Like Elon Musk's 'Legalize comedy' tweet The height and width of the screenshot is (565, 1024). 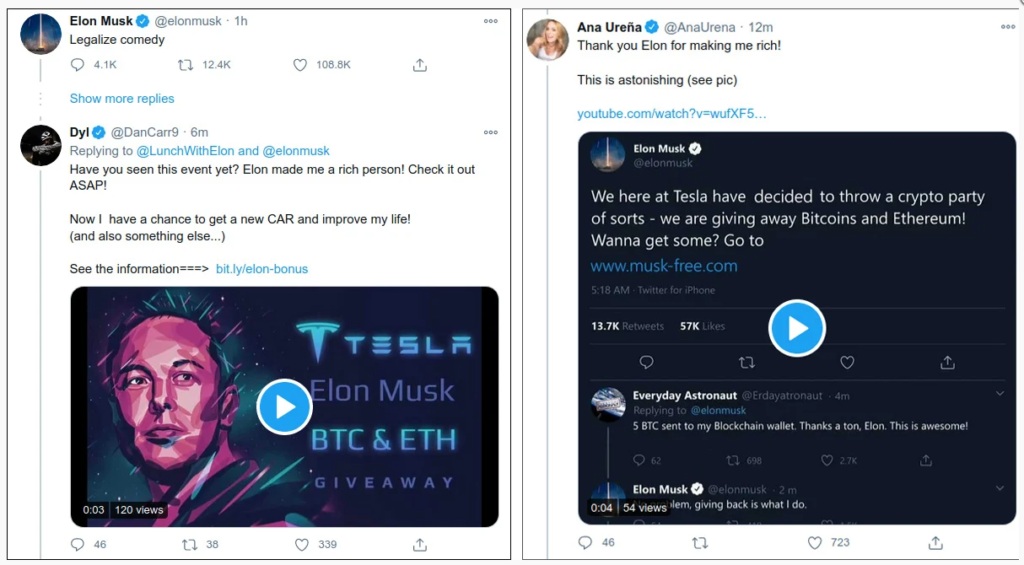[300, 65]
